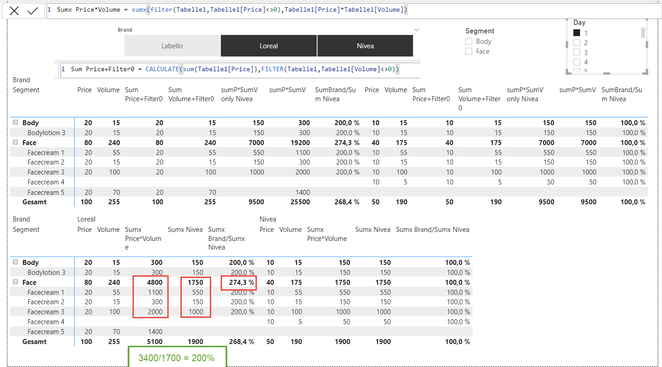662x367 pixels.
Task: Click Bodylotion 3 row in lower matrix
Action: pos(241,272)
